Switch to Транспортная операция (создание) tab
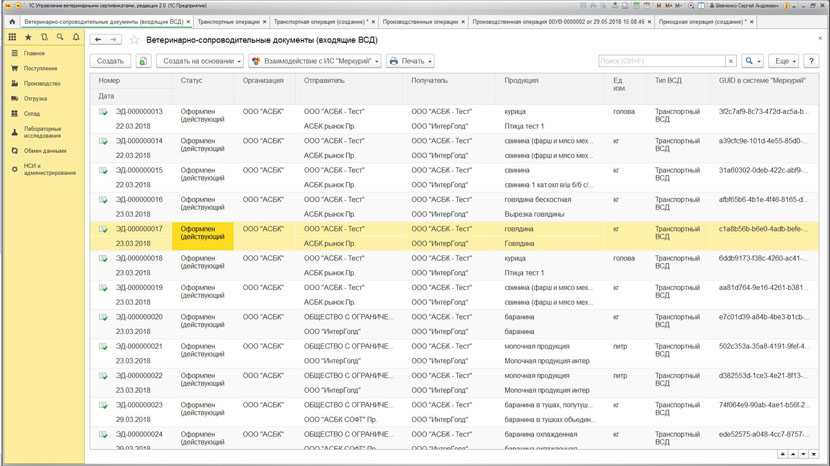Viewport: 830px width, 466px height. point(320,22)
